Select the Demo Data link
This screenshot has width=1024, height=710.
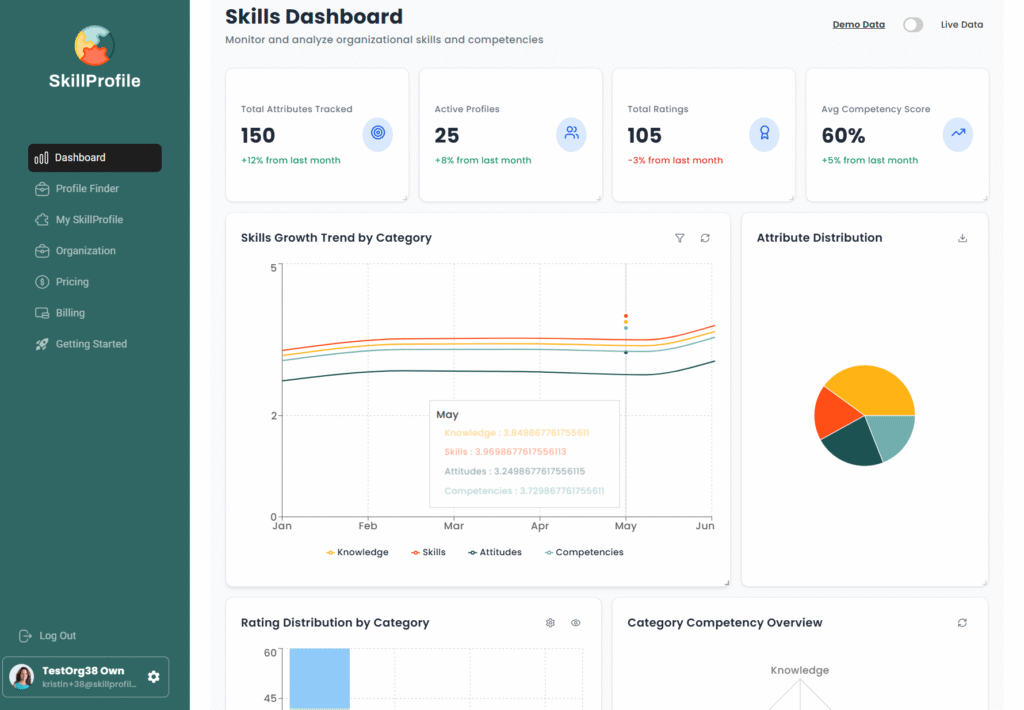pyautogui.click(x=858, y=25)
